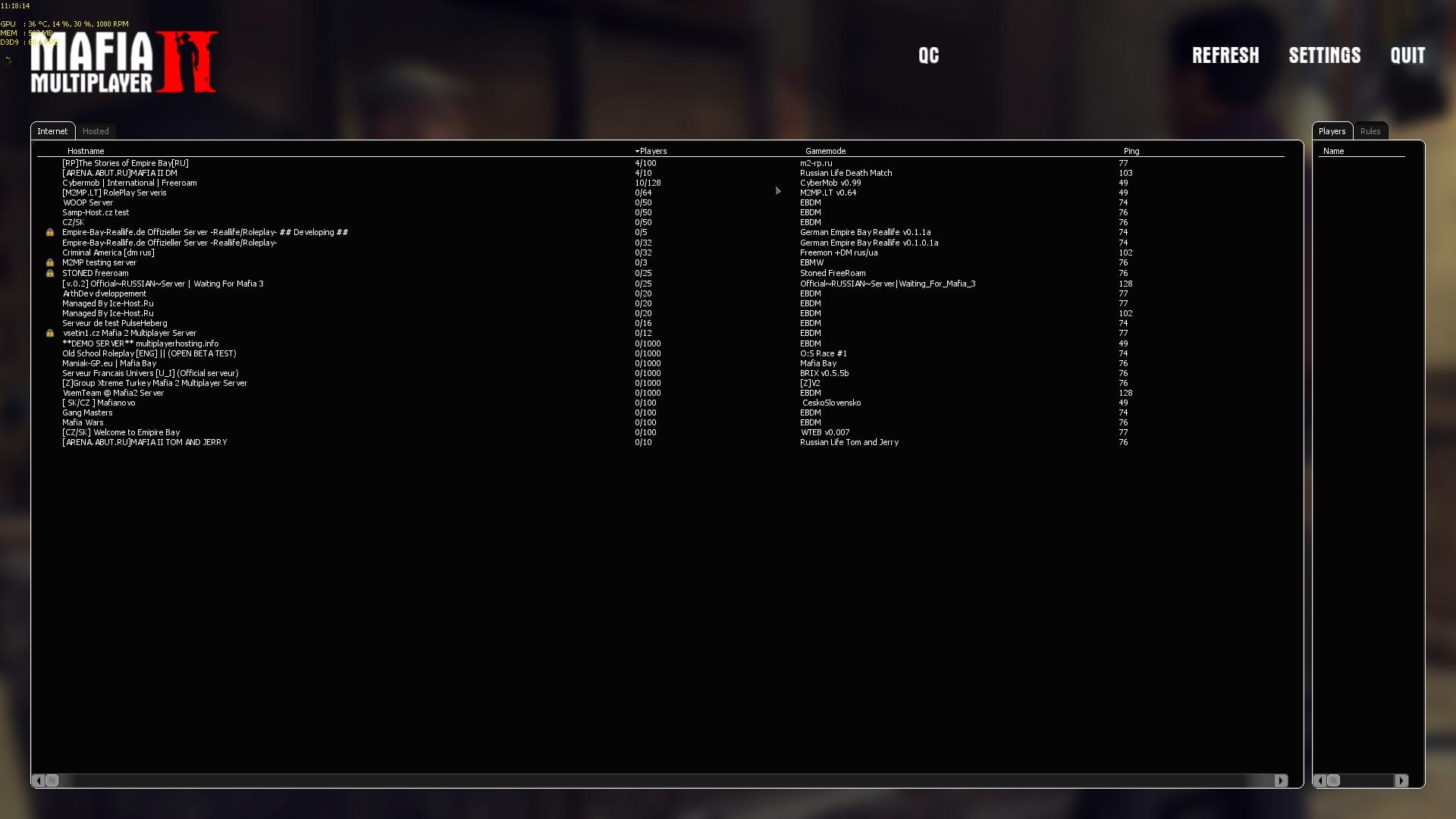1456x819 pixels.
Task: Sort servers by Players column header
Action: (x=652, y=151)
